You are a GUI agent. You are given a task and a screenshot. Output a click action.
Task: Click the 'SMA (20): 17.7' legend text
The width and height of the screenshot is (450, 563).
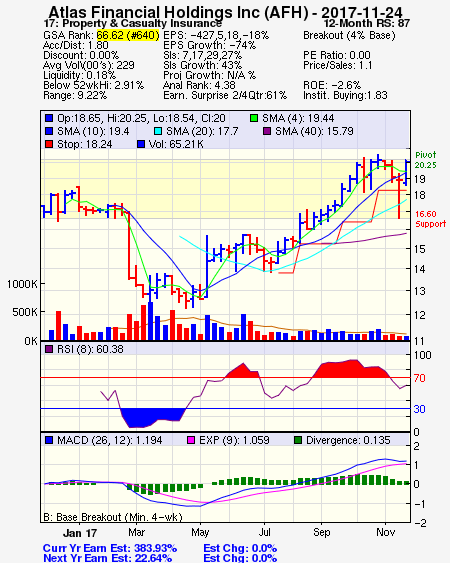coord(202,131)
